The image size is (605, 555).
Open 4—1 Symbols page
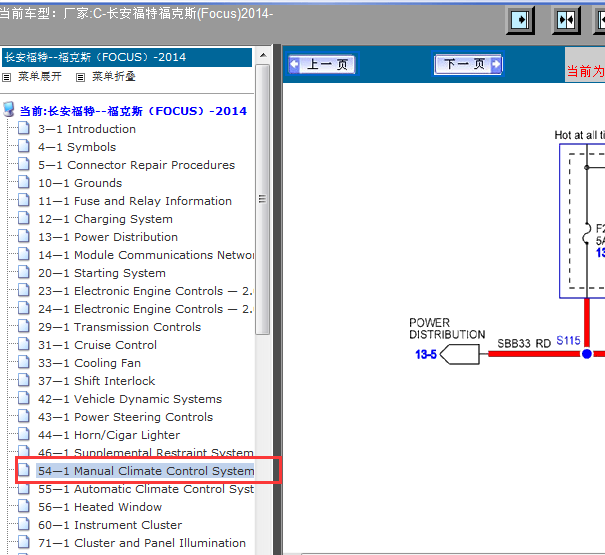click(x=77, y=147)
